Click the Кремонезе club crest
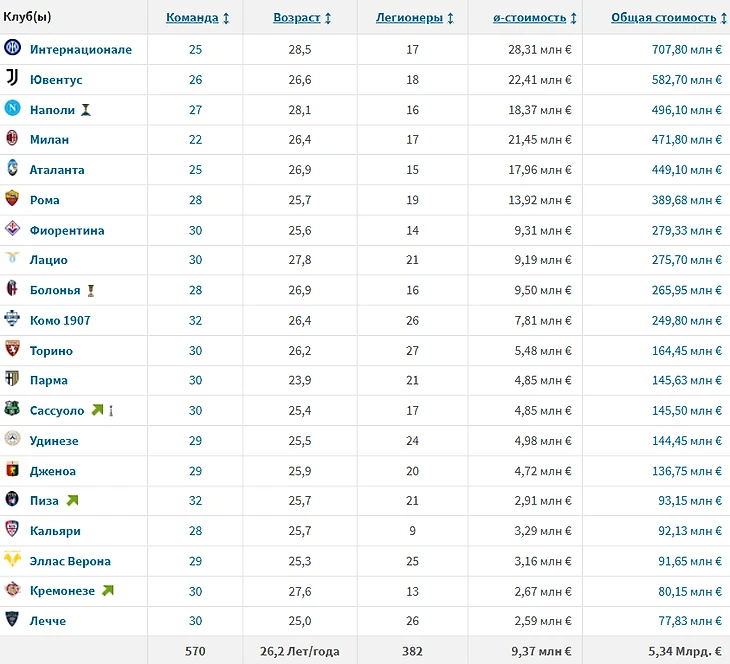 13,589
